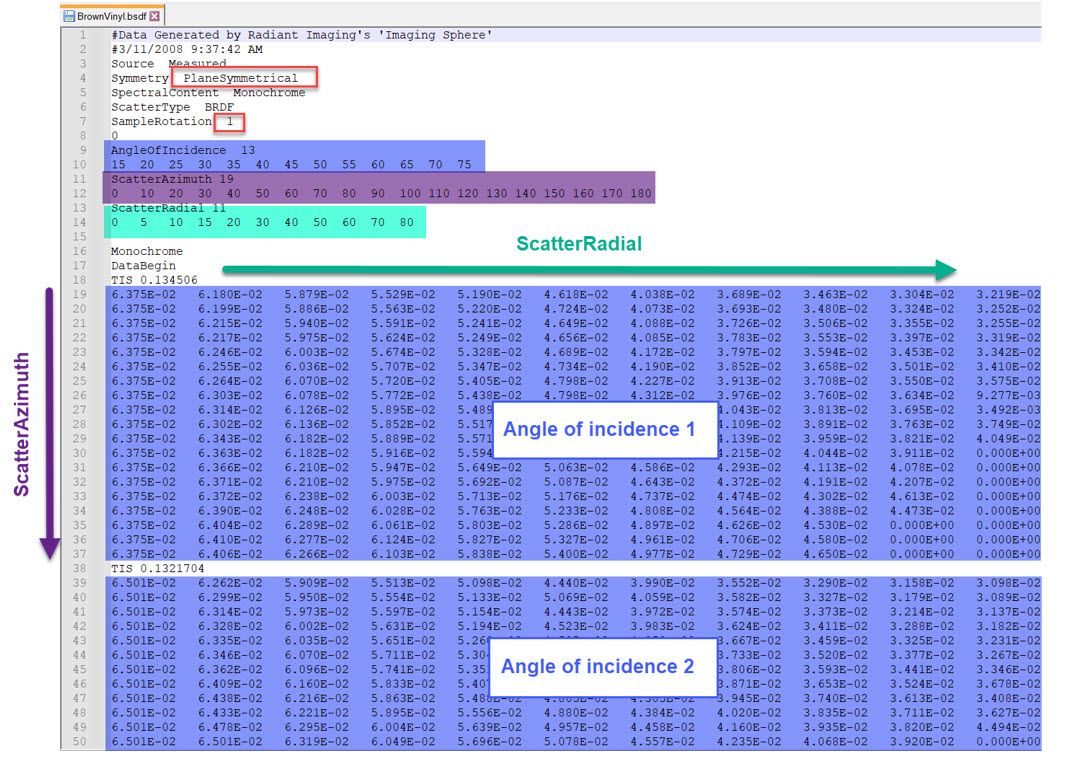Click line number 1 in the margin
The width and height of the screenshot is (1075, 759).
pyautogui.click(x=83, y=35)
